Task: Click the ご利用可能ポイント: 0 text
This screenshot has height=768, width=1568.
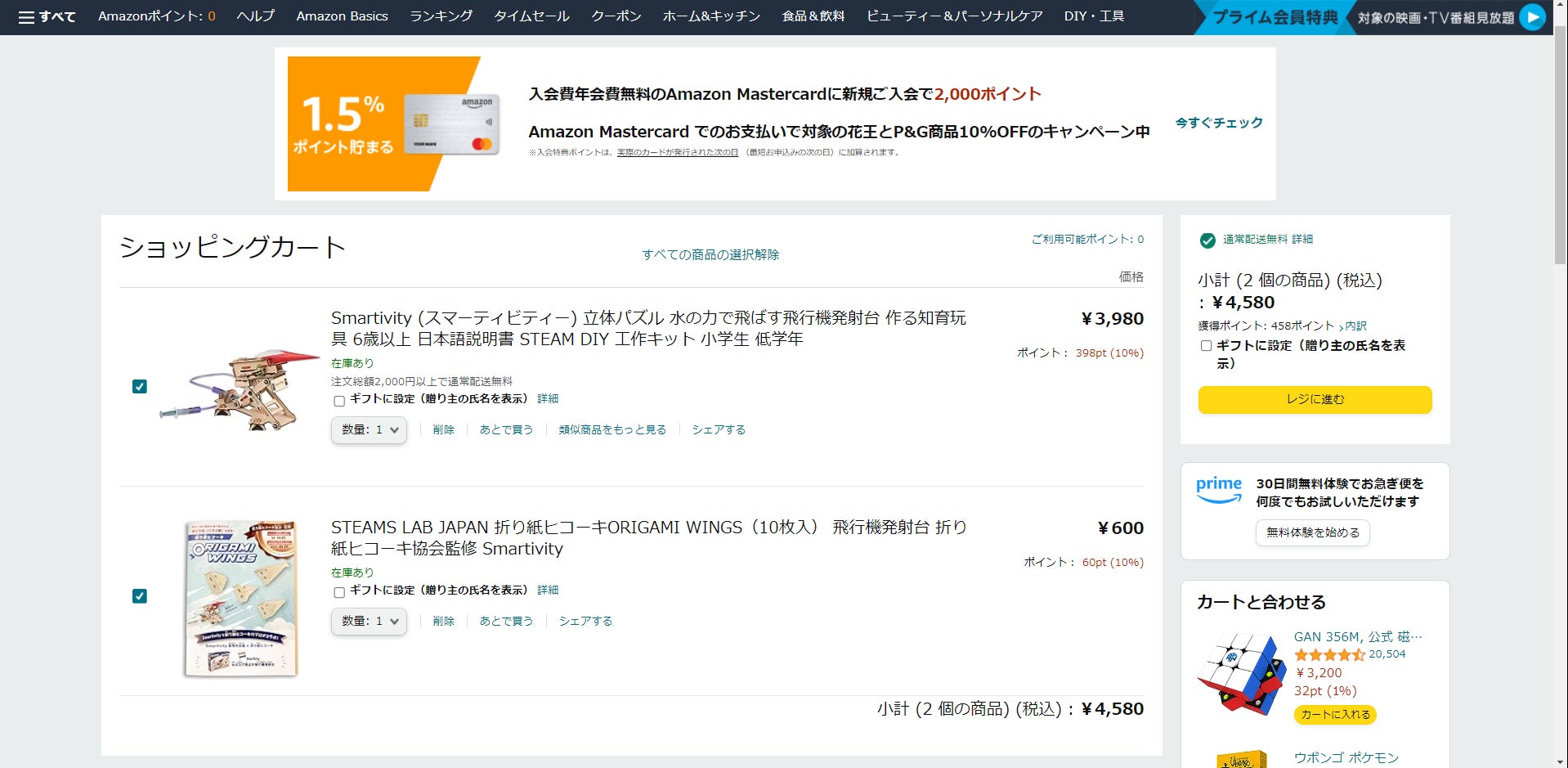Action: pyautogui.click(x=1087, y=240)
